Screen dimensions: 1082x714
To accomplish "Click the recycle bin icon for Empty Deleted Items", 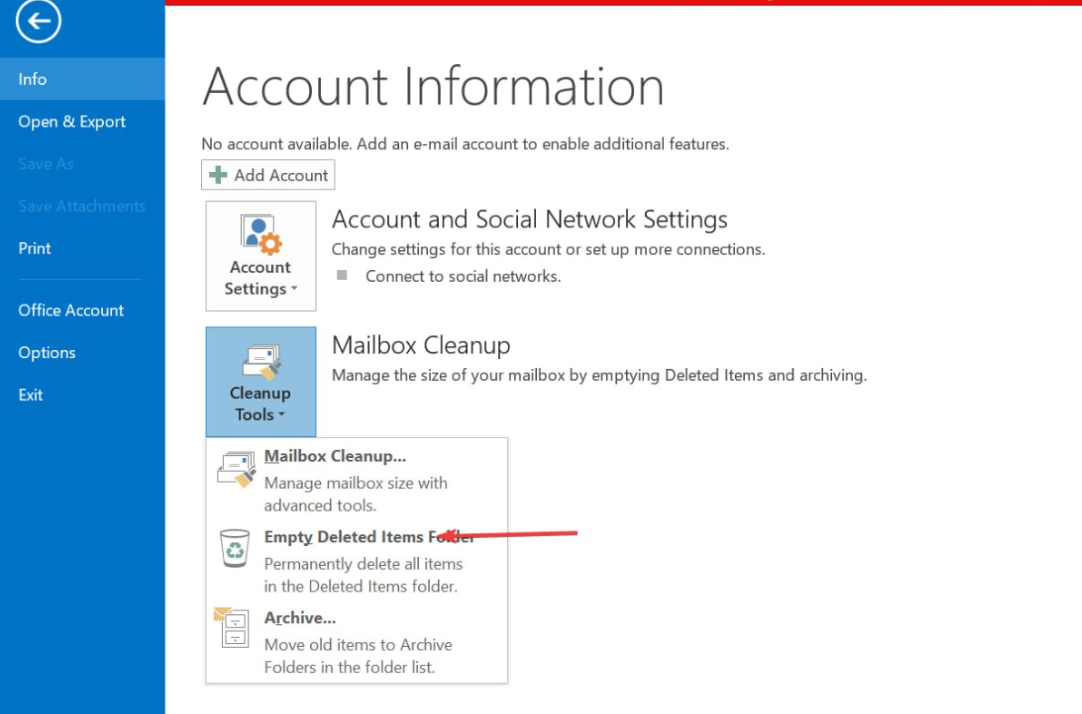I will tap(235, 548).
